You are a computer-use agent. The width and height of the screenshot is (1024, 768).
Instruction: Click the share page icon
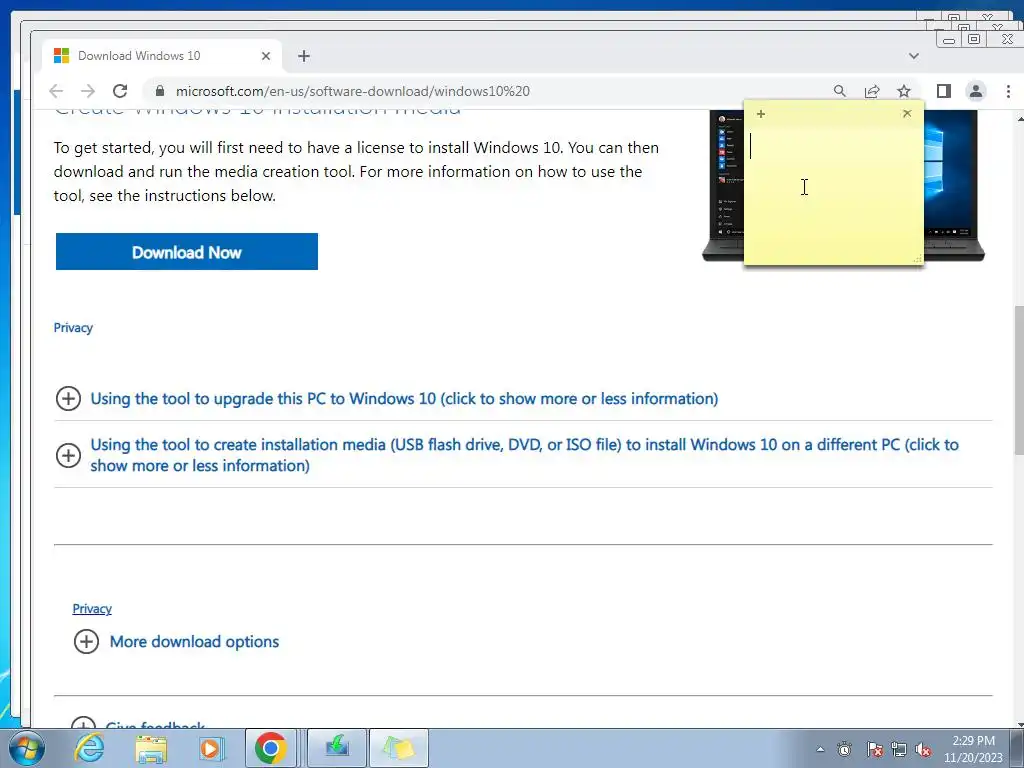click(x=872, y=91)
